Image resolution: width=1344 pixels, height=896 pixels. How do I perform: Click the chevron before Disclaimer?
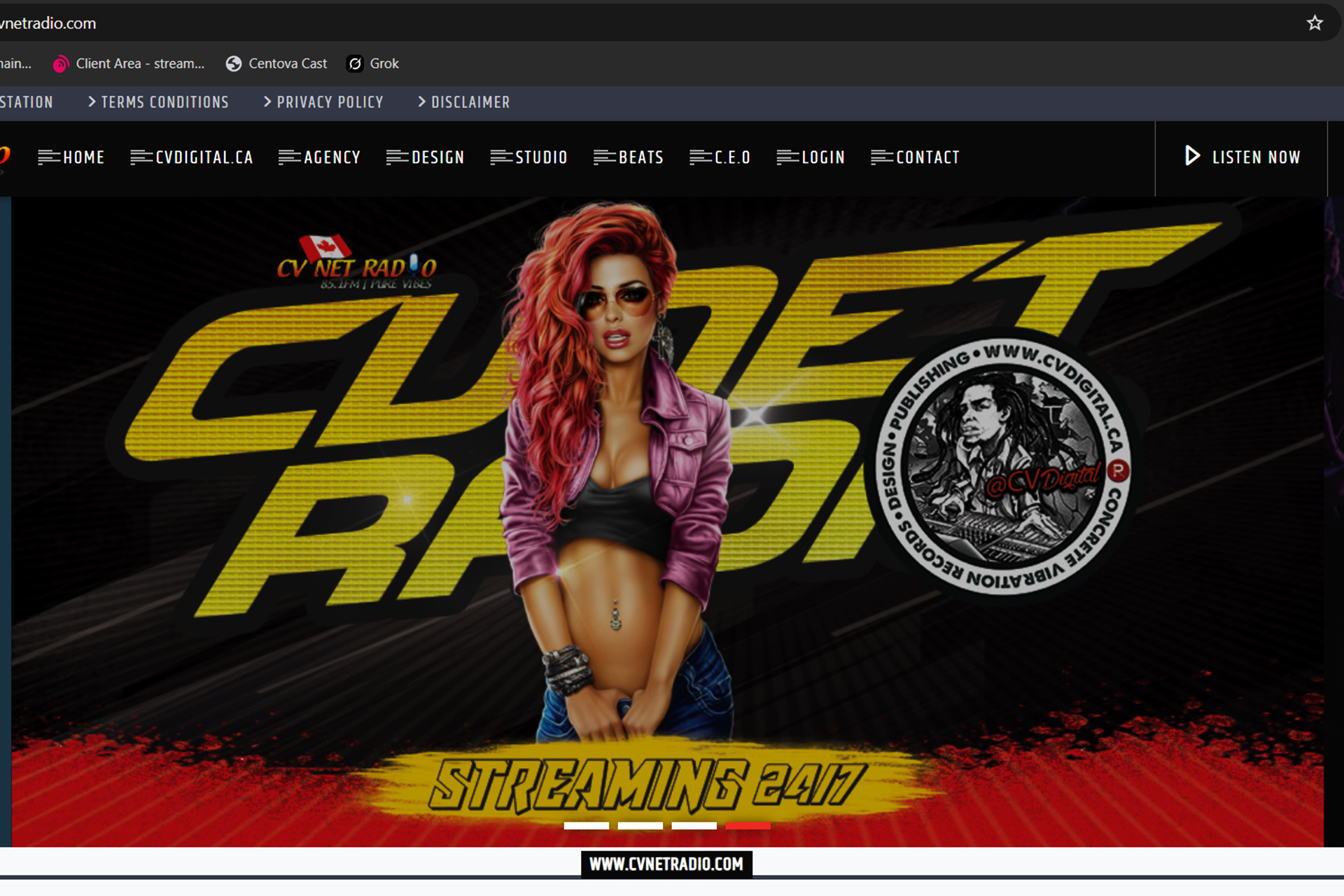click(x=421, y=101)
